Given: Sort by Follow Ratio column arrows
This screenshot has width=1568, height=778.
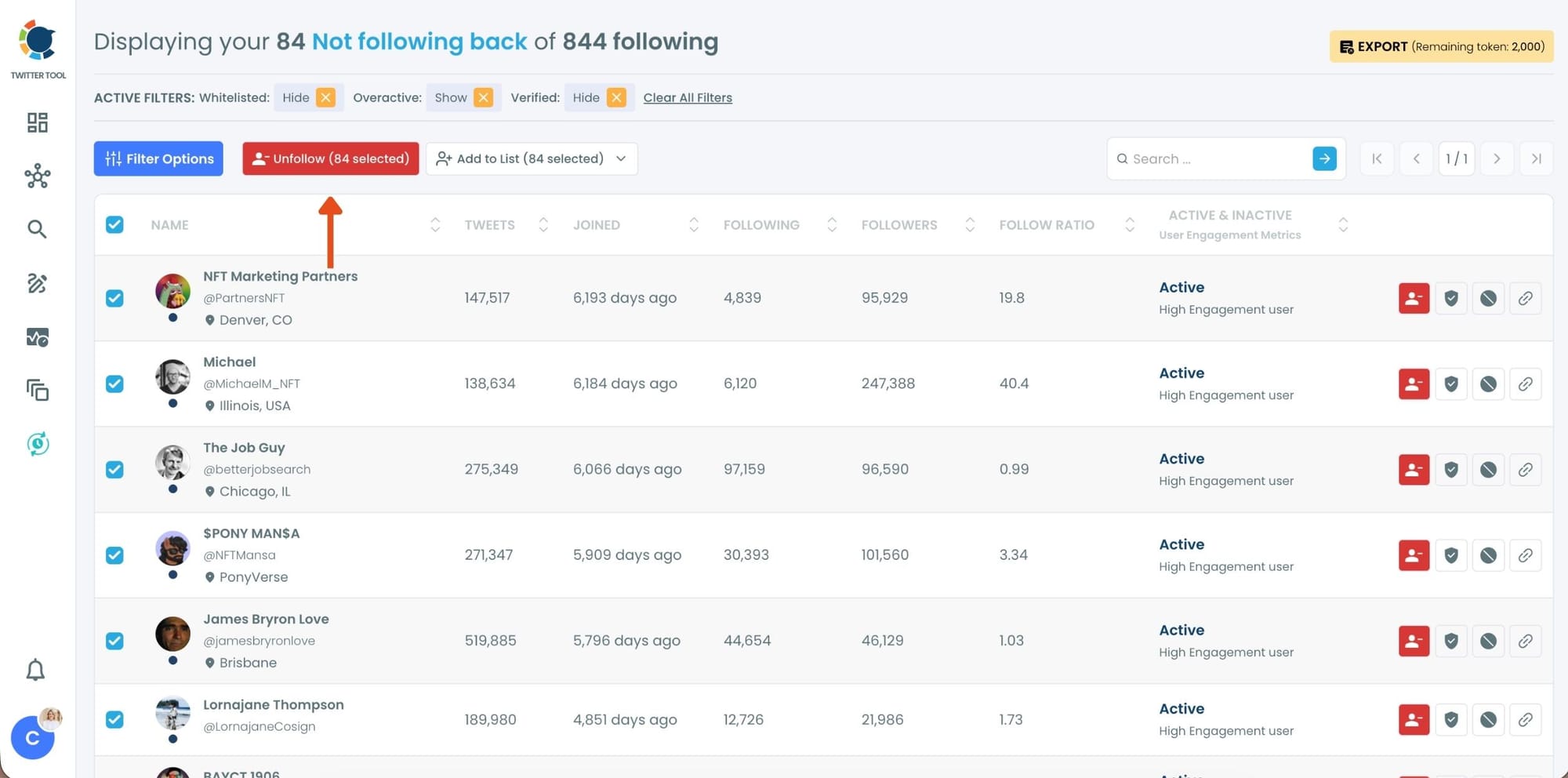Looking at the screenshot, I should [1130, 225].
